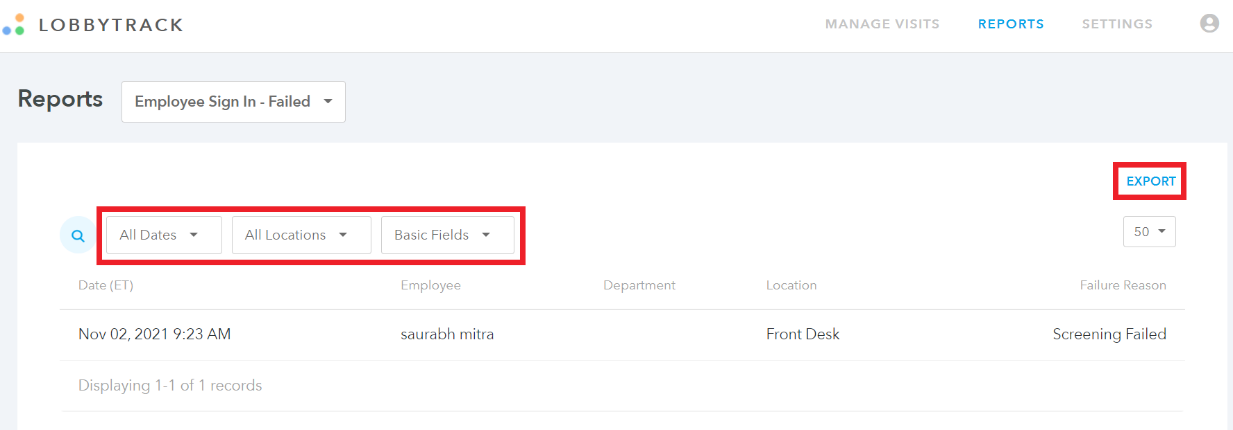Sort by the Date (ET) column header
Screen dimensions: 1233x430
pos(106,285)
